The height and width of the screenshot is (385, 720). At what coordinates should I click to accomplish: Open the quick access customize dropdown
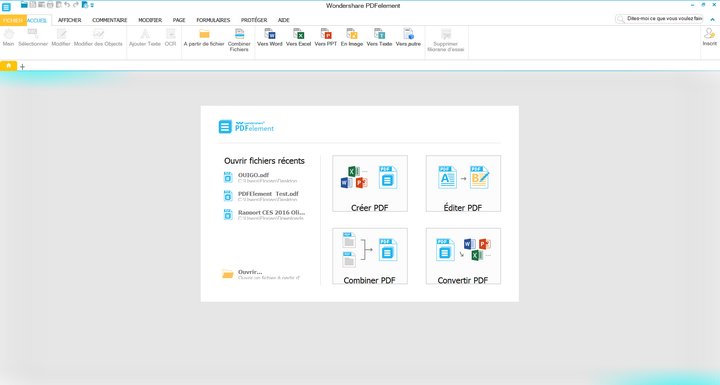tap(92, 6)
